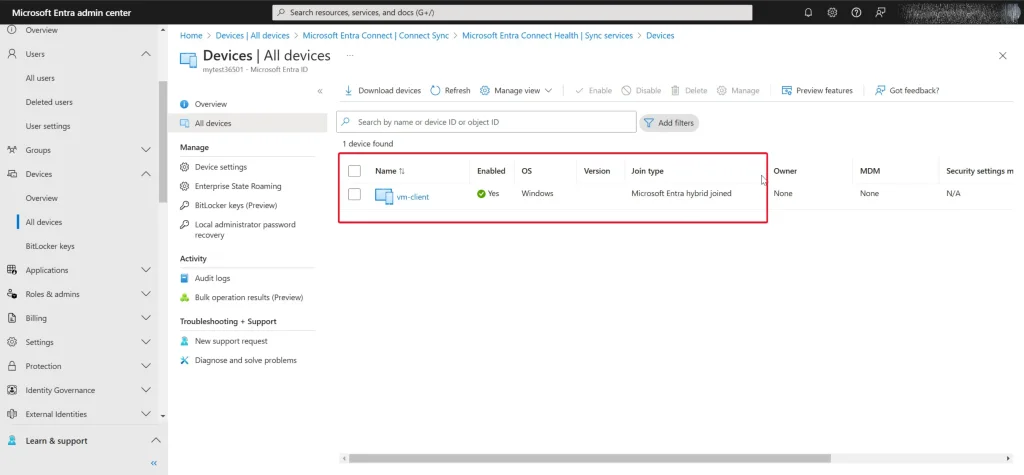This screenshot has height=475, width=1024.
Task: Click Add filters button
Action: point(669,123)
